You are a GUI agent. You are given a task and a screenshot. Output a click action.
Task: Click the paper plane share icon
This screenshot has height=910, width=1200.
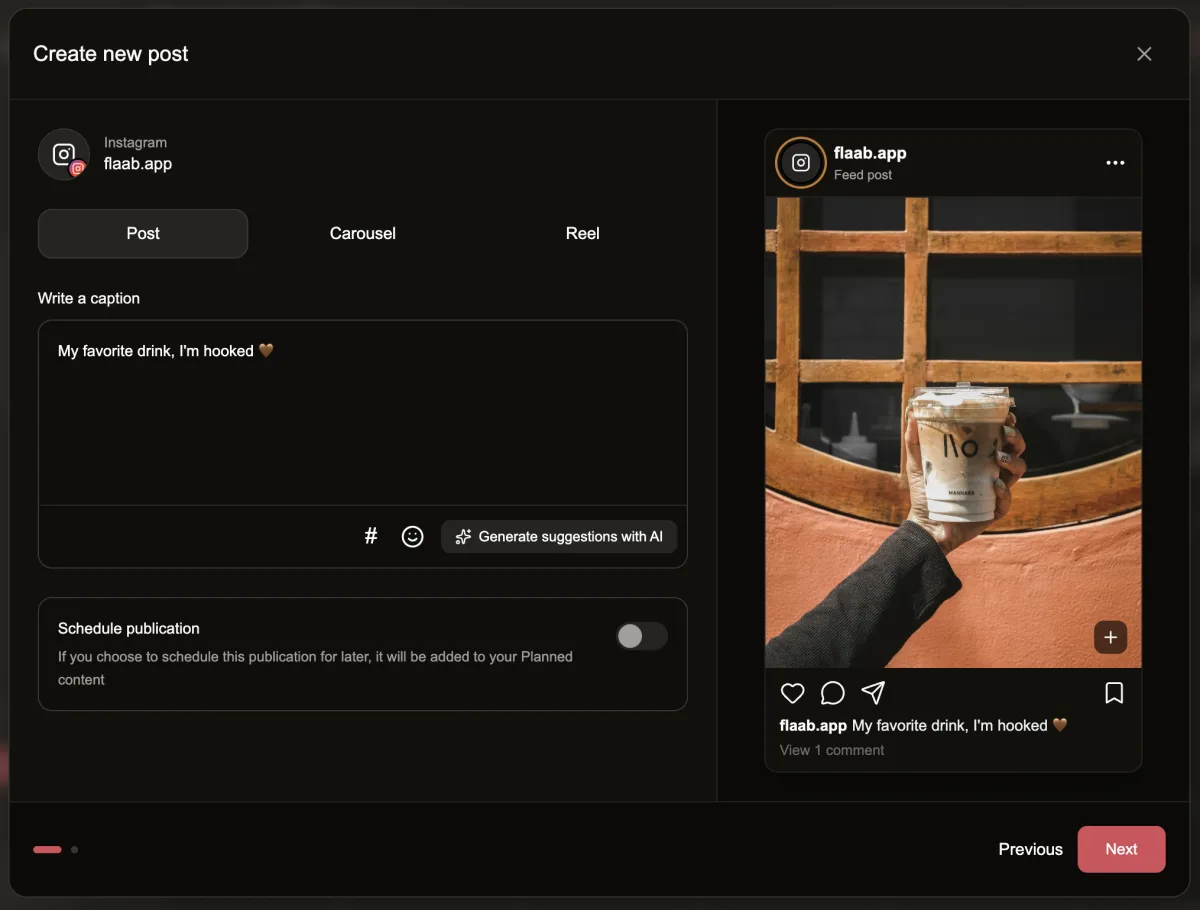[x=873, y=693]
